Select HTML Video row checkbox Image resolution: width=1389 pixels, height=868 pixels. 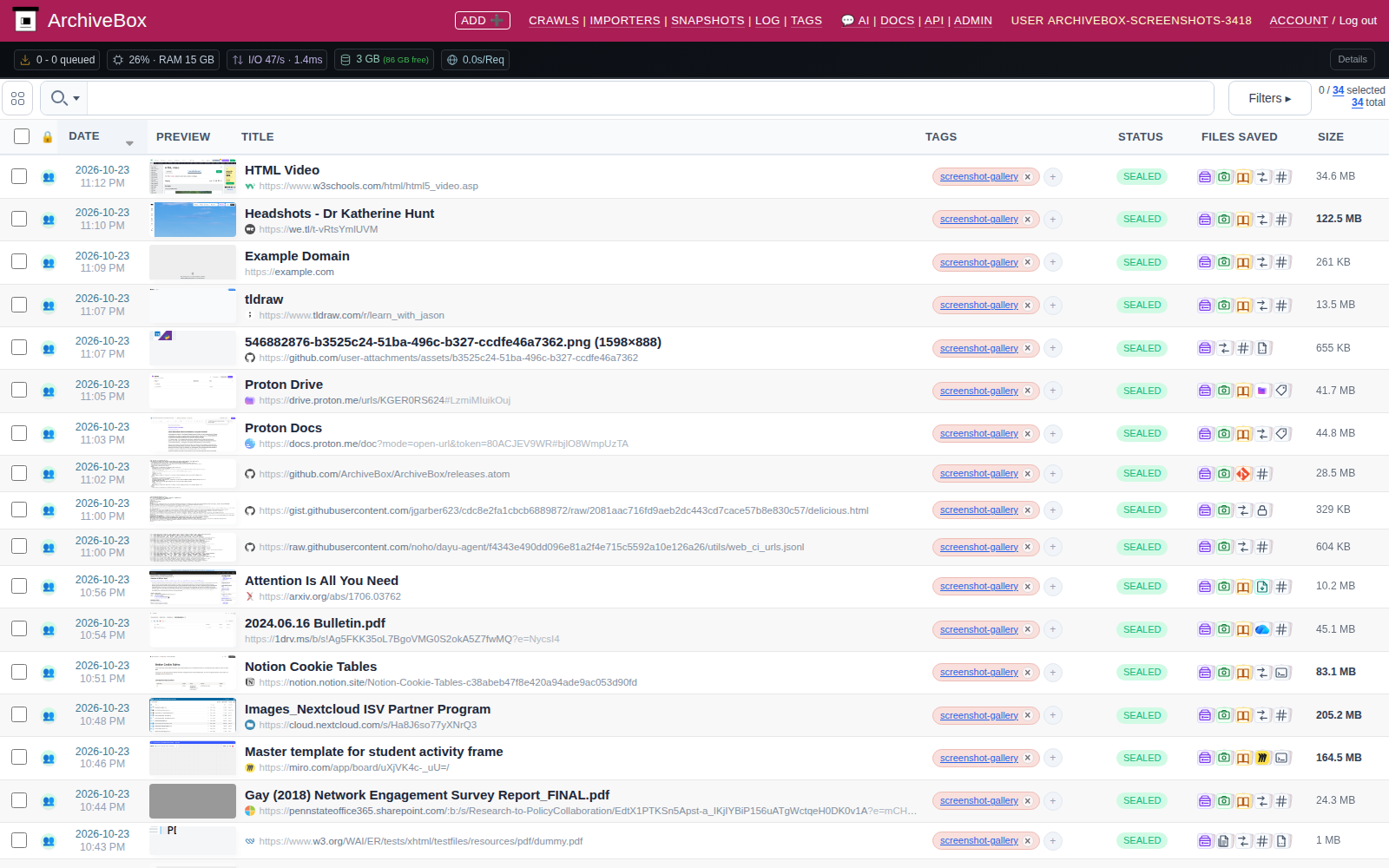tap(19, 176)
